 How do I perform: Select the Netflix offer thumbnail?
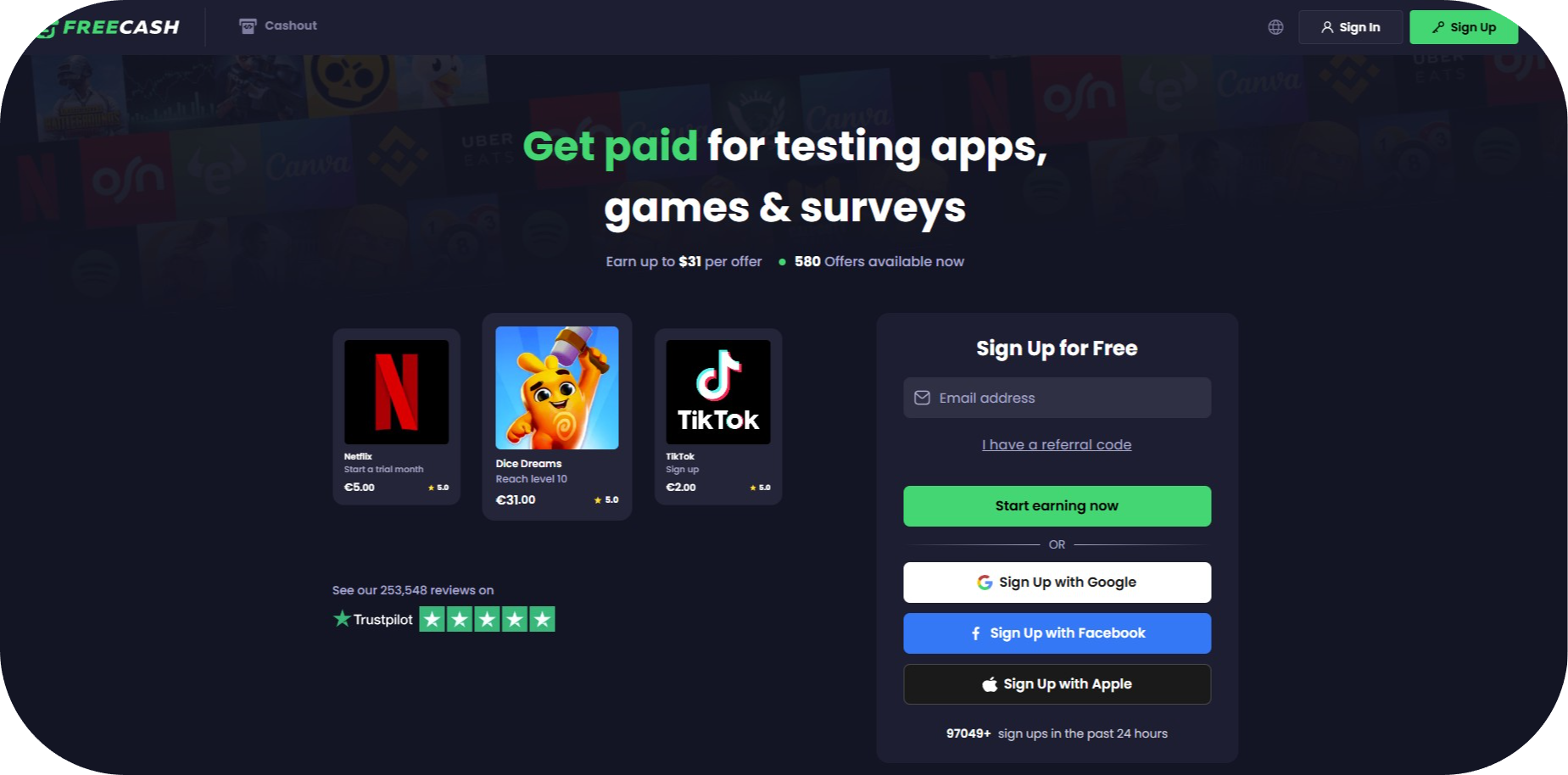pos(396,392)
